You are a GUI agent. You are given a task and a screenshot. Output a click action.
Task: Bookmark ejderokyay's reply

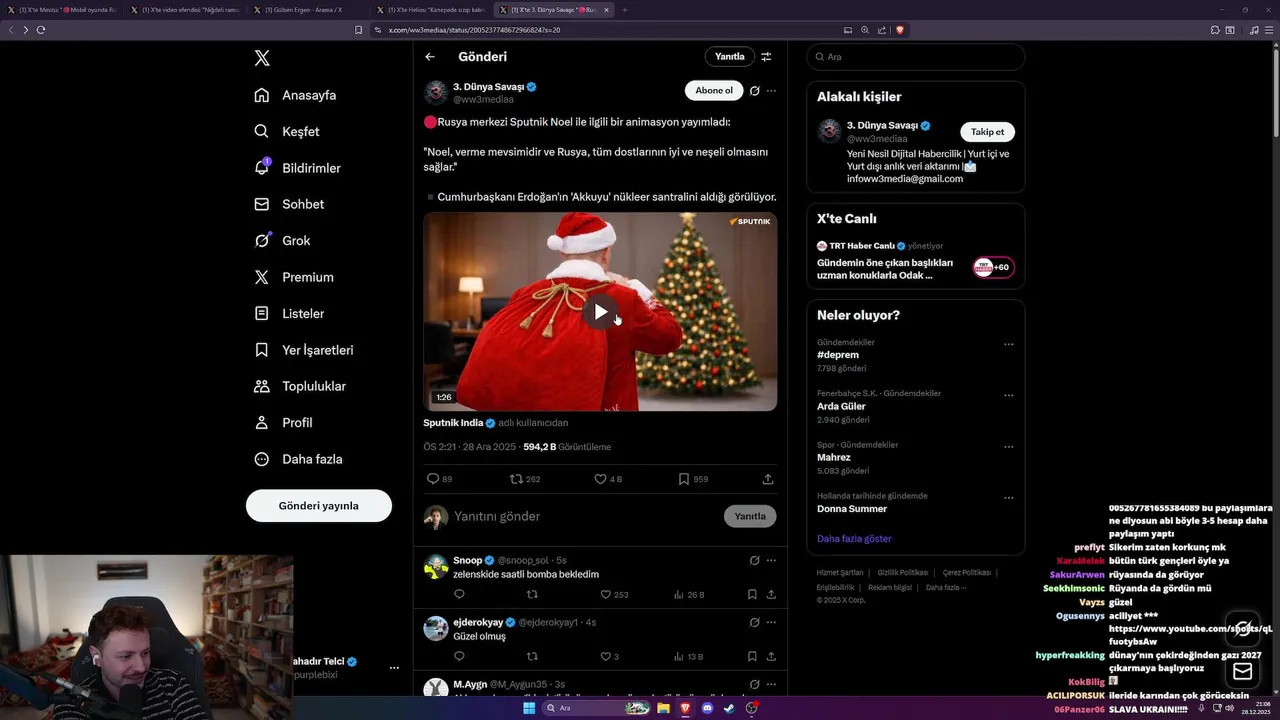click(x=752, y=656)
